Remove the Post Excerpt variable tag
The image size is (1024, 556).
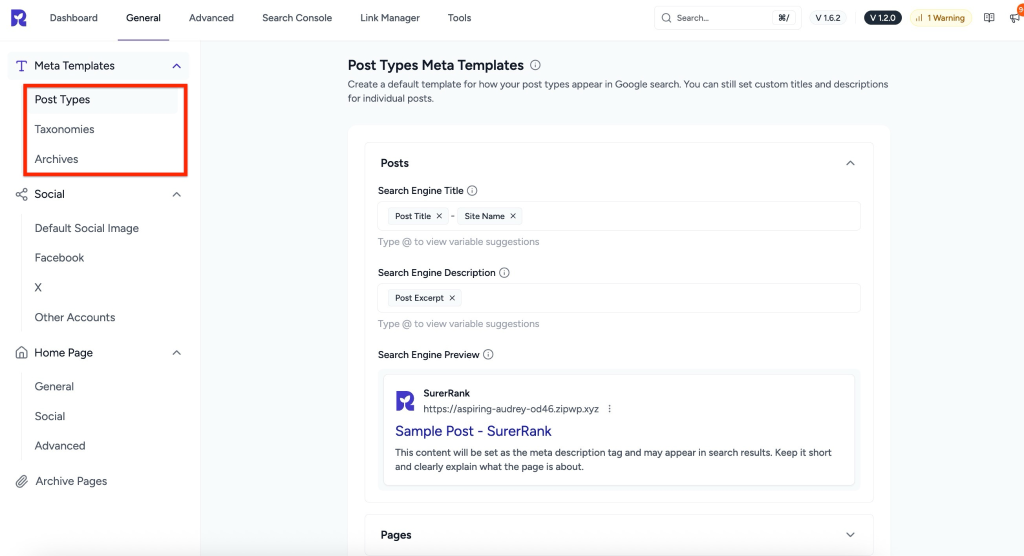[x=452, y=298]
